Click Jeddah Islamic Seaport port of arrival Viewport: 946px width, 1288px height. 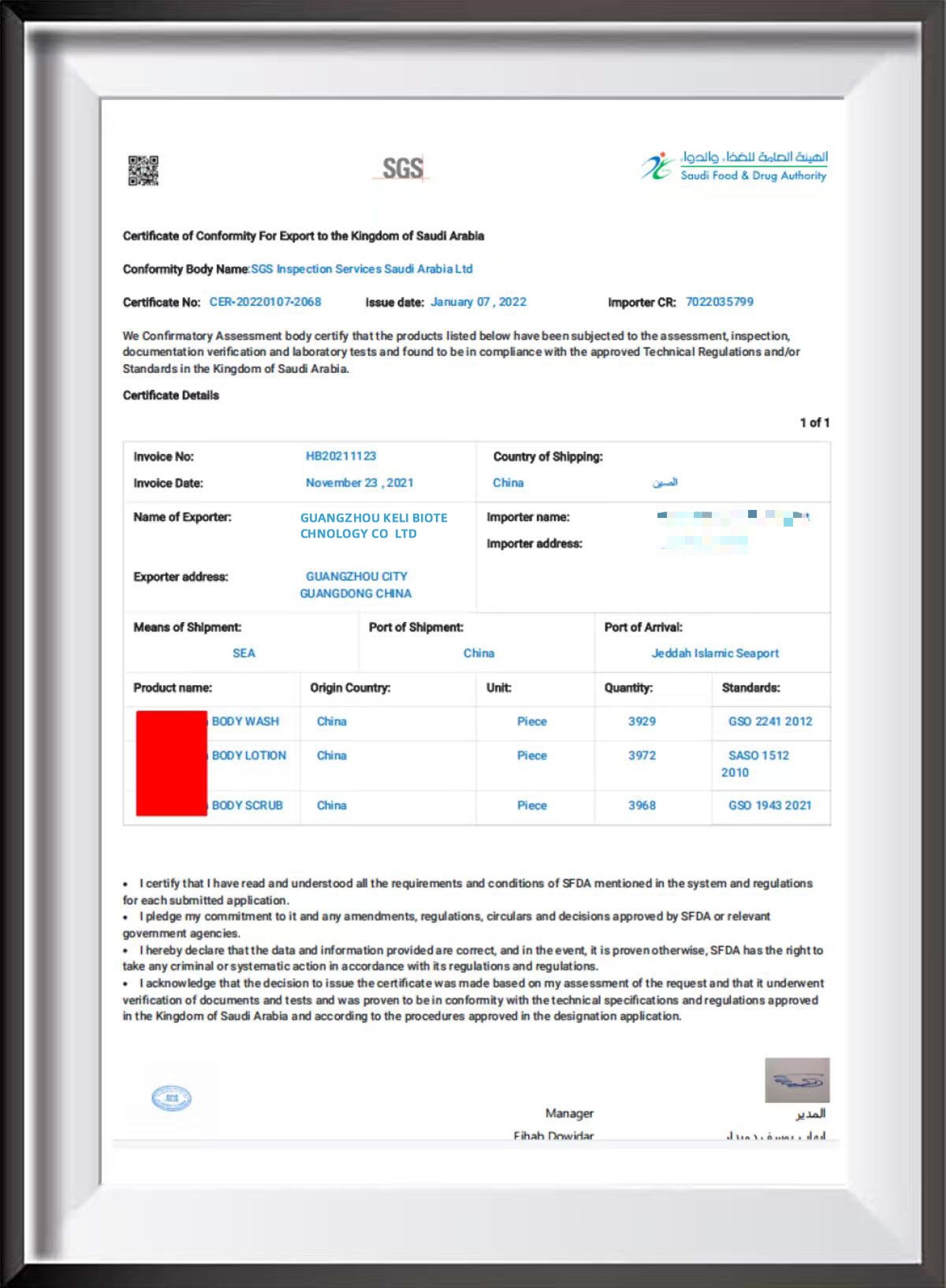pyautogui.click(x=715, y=653)
